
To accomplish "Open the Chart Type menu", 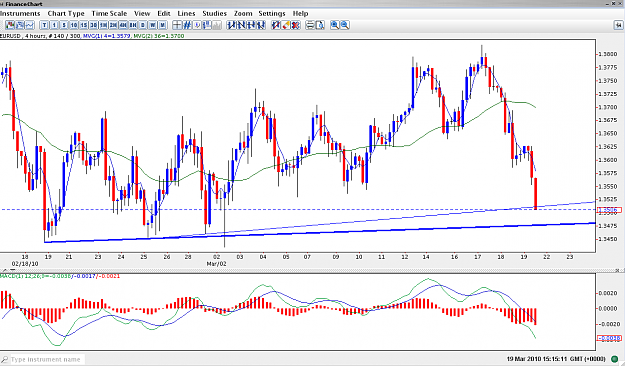I will coord(66,13).
